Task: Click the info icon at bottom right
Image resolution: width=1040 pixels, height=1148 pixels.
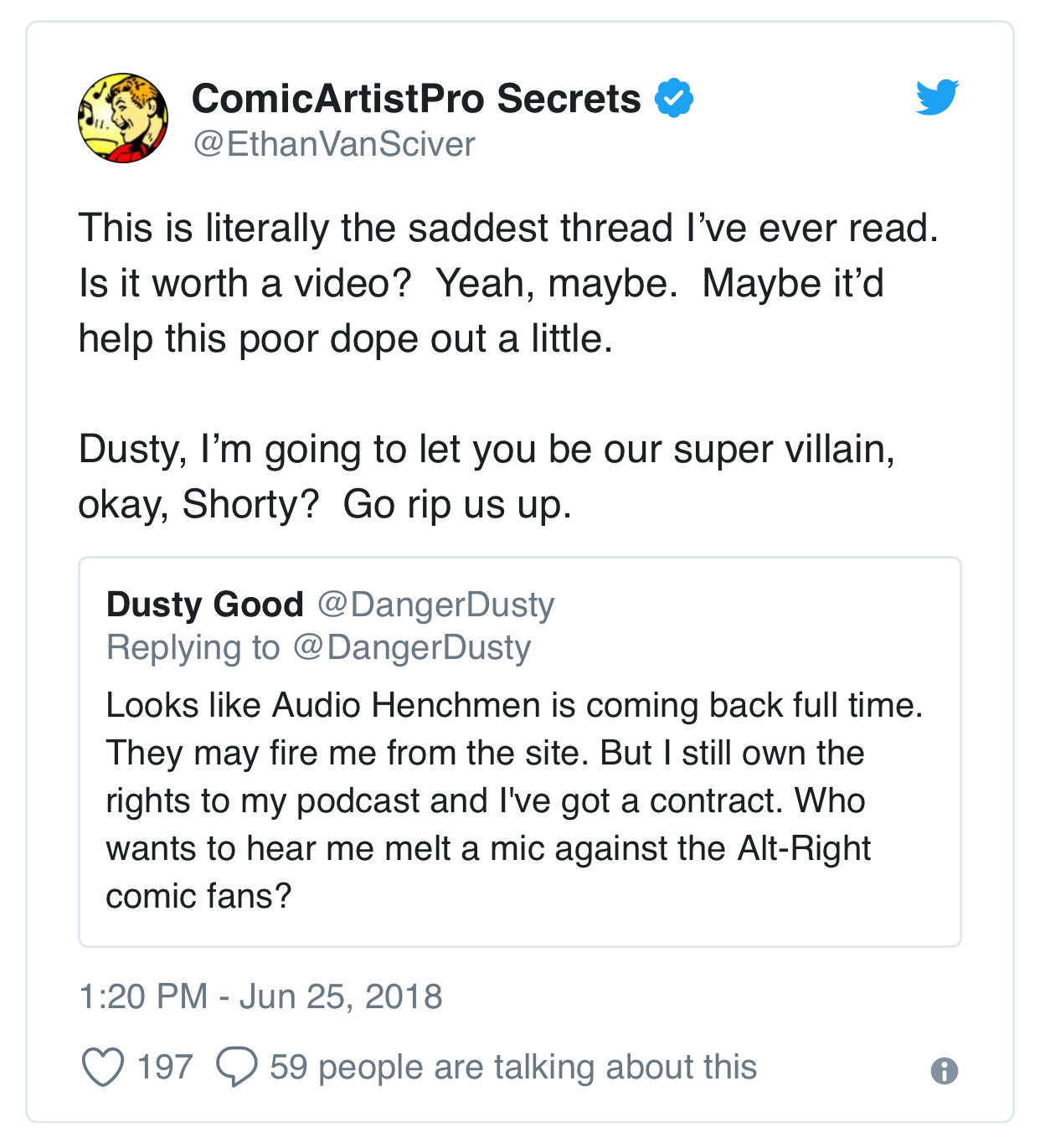Action: (x=945, y=1070)
